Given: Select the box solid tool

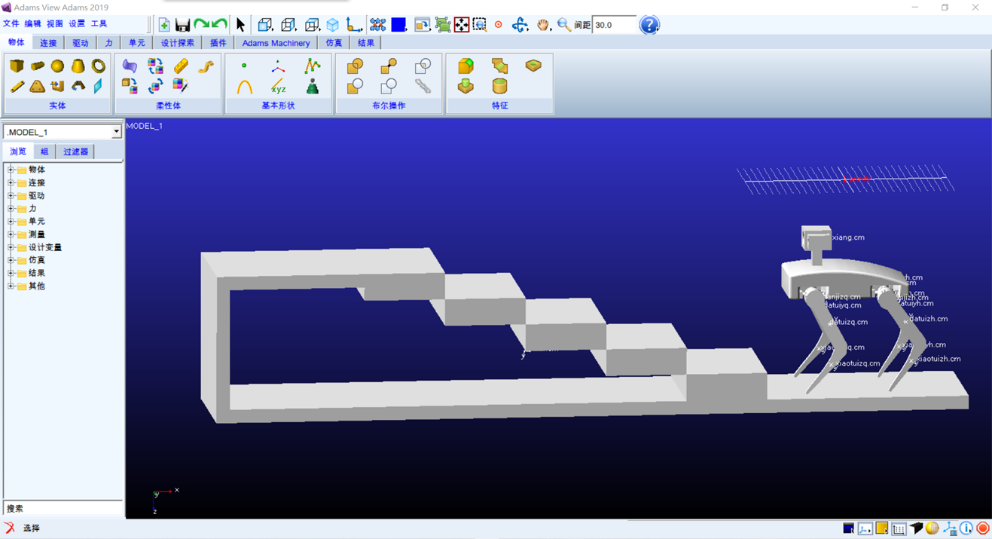Looking at the screenshot, I should pyautogui.click(x=17, y=66).
